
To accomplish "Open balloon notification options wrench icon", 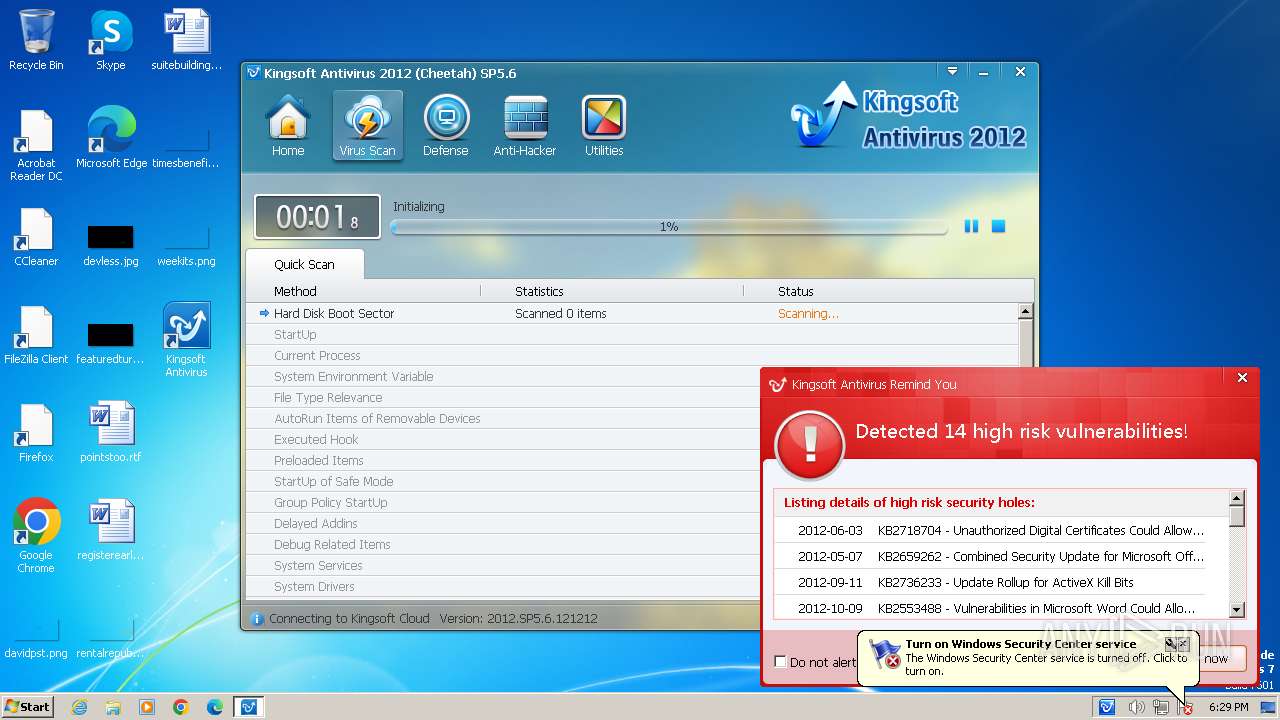I will coord(1170,644).
